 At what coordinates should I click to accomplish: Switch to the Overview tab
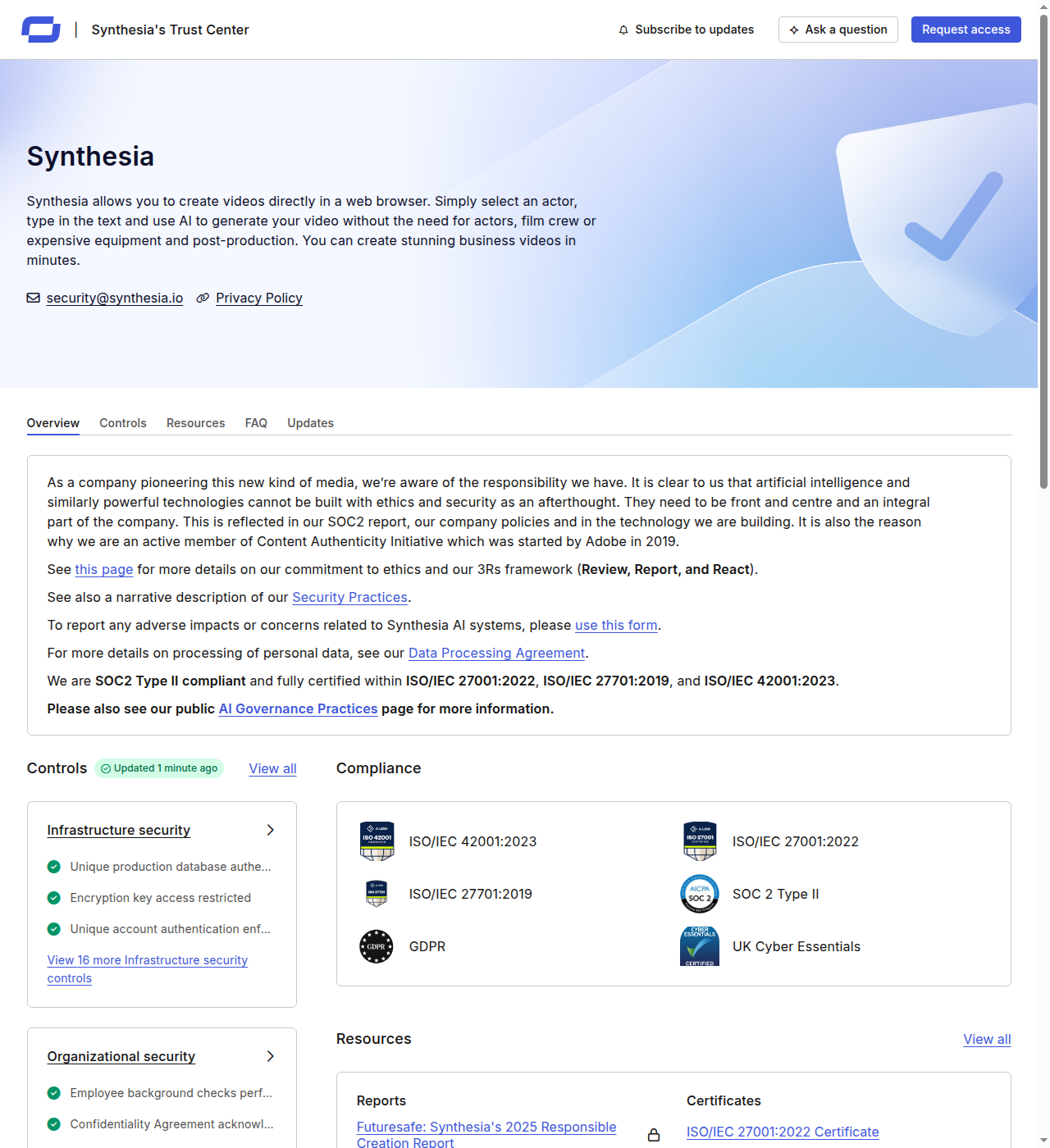(53, 423)
